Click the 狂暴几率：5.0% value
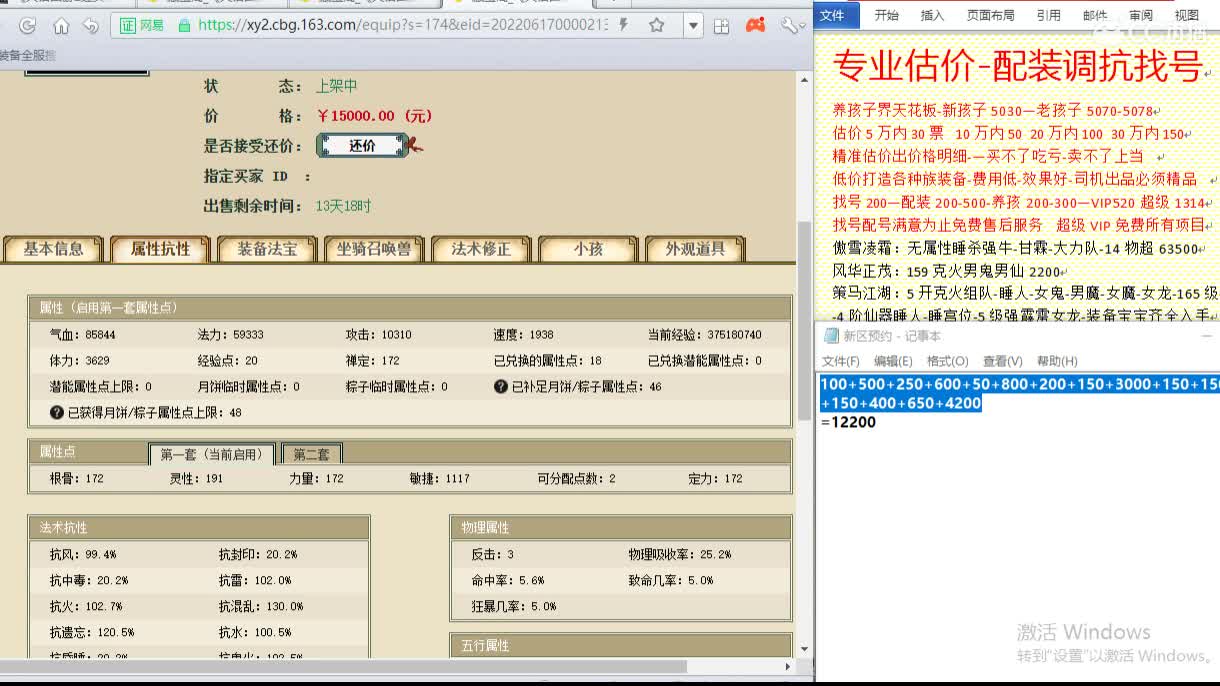This screenshot has height=686, width=1220. pyautogui.click(x=514, y=606)
